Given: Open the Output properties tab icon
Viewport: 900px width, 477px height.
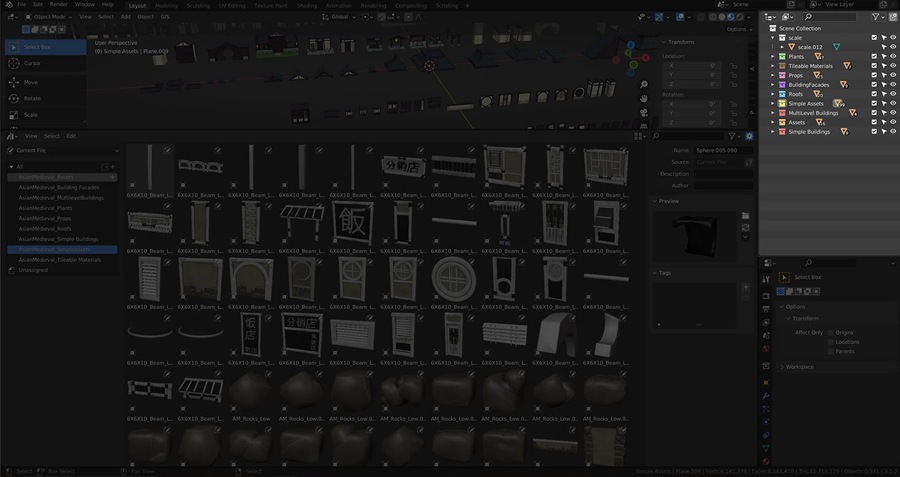Looking at the screenshot, I should click(766, 309).
